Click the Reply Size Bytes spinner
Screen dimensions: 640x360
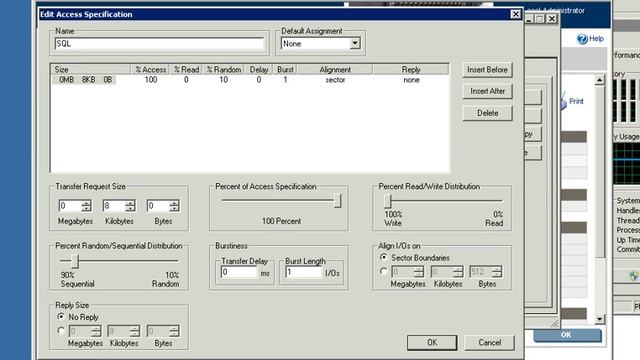[174, 331]
